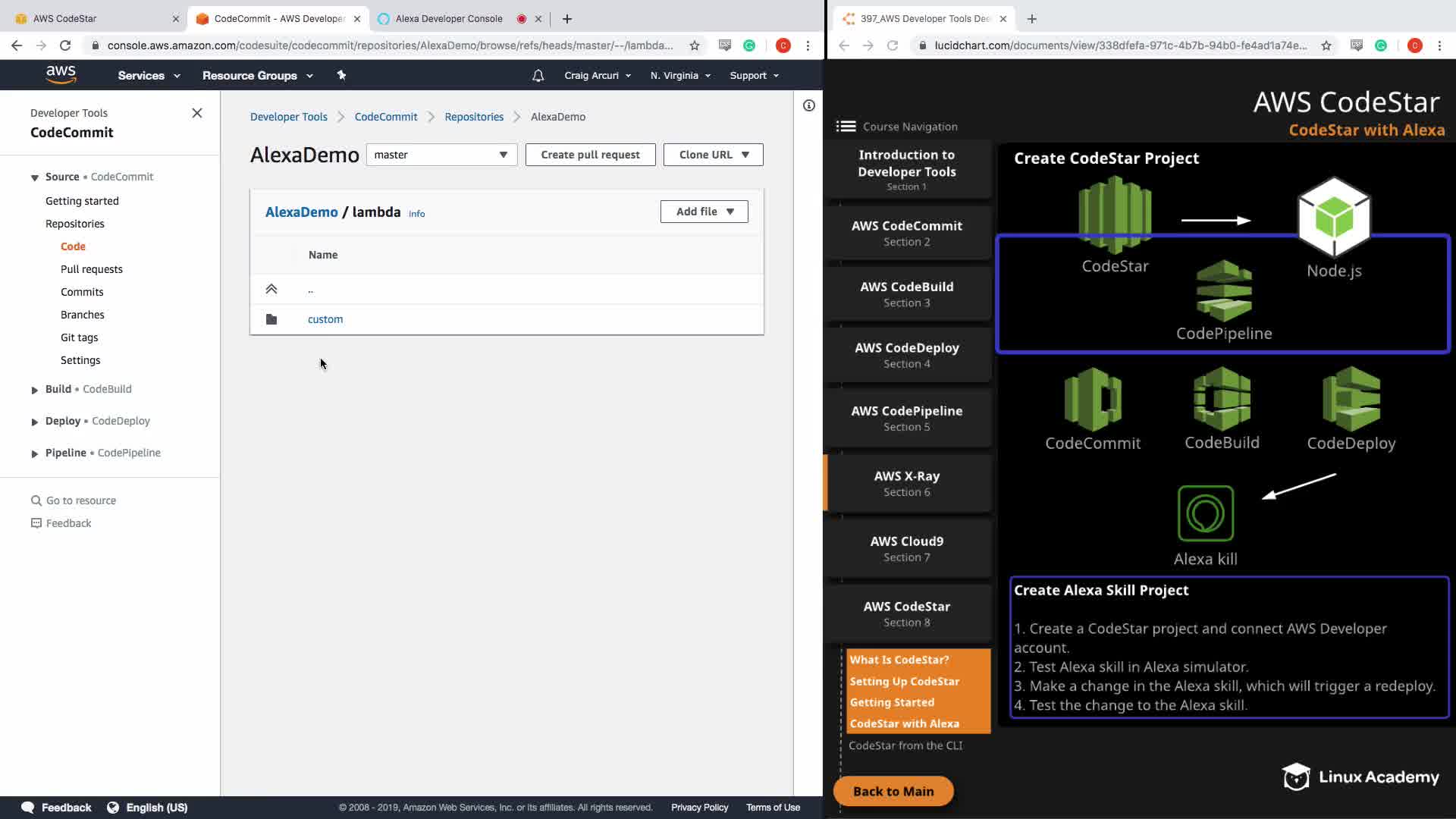Expand the Build CodeBuild section
1456x819 pixels.
pyautogui.click(x=35, y=390)
